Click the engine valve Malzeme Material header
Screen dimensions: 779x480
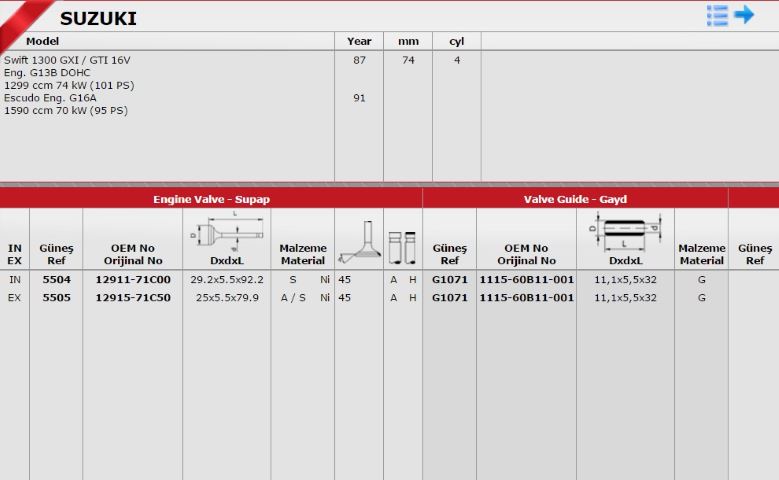tap(303, 254)
